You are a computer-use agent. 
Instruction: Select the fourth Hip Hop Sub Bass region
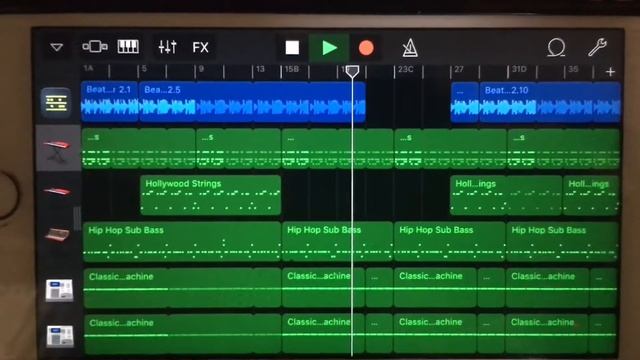pos(562,241)
